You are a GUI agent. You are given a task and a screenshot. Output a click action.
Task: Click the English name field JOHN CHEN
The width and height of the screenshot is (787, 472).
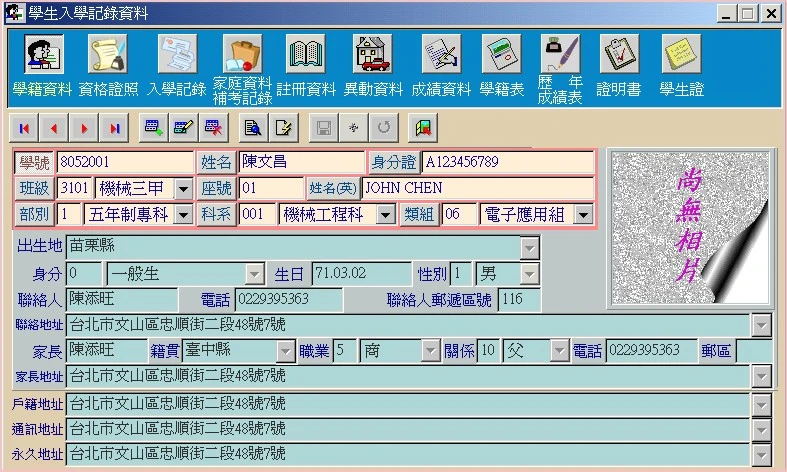[x=477, y=188]
